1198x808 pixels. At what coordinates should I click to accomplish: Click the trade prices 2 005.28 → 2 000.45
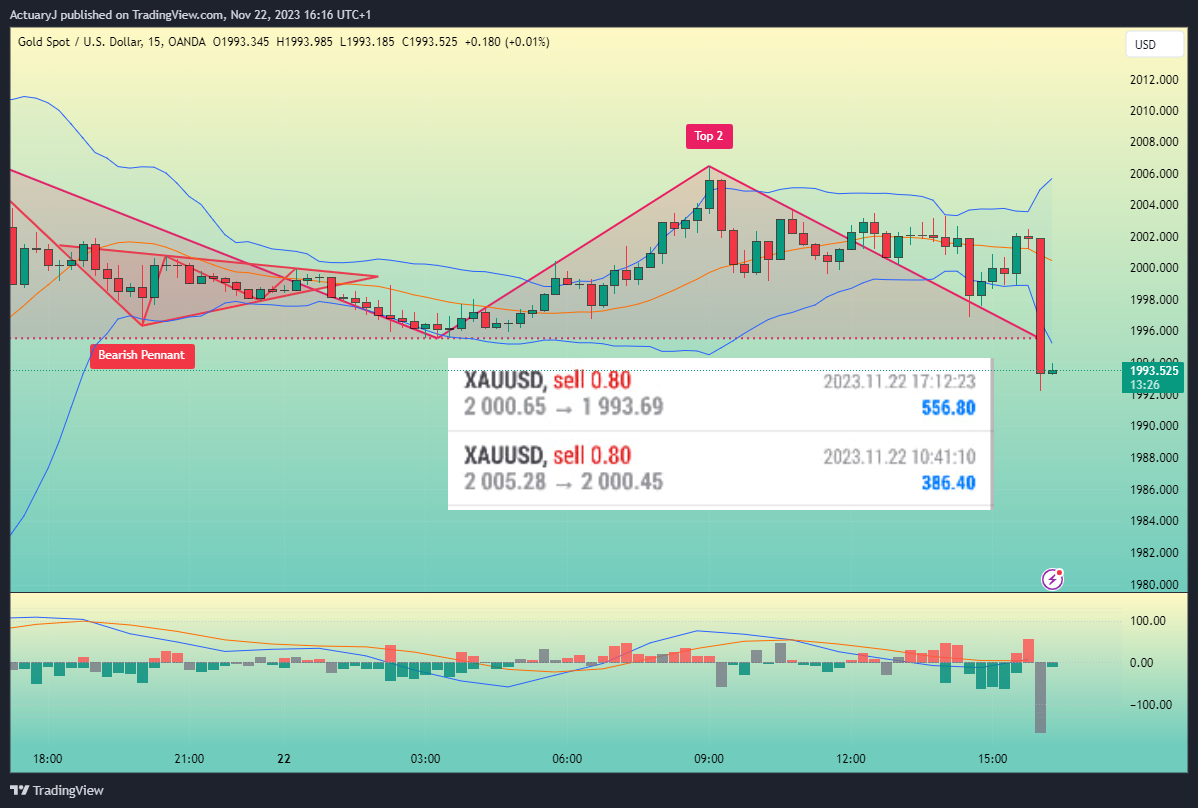click(x=563, y=481)
